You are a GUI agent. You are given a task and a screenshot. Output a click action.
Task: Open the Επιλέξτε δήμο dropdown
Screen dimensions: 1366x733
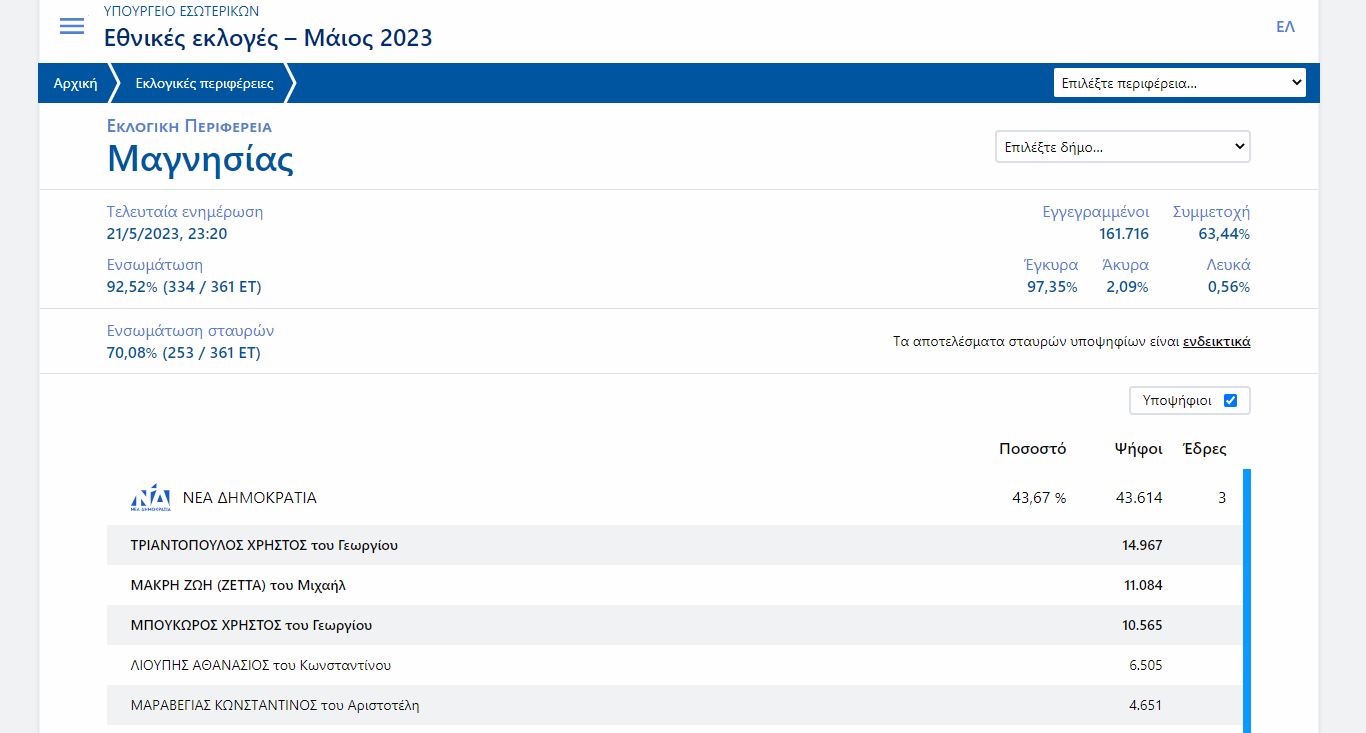pos(1123,147)
